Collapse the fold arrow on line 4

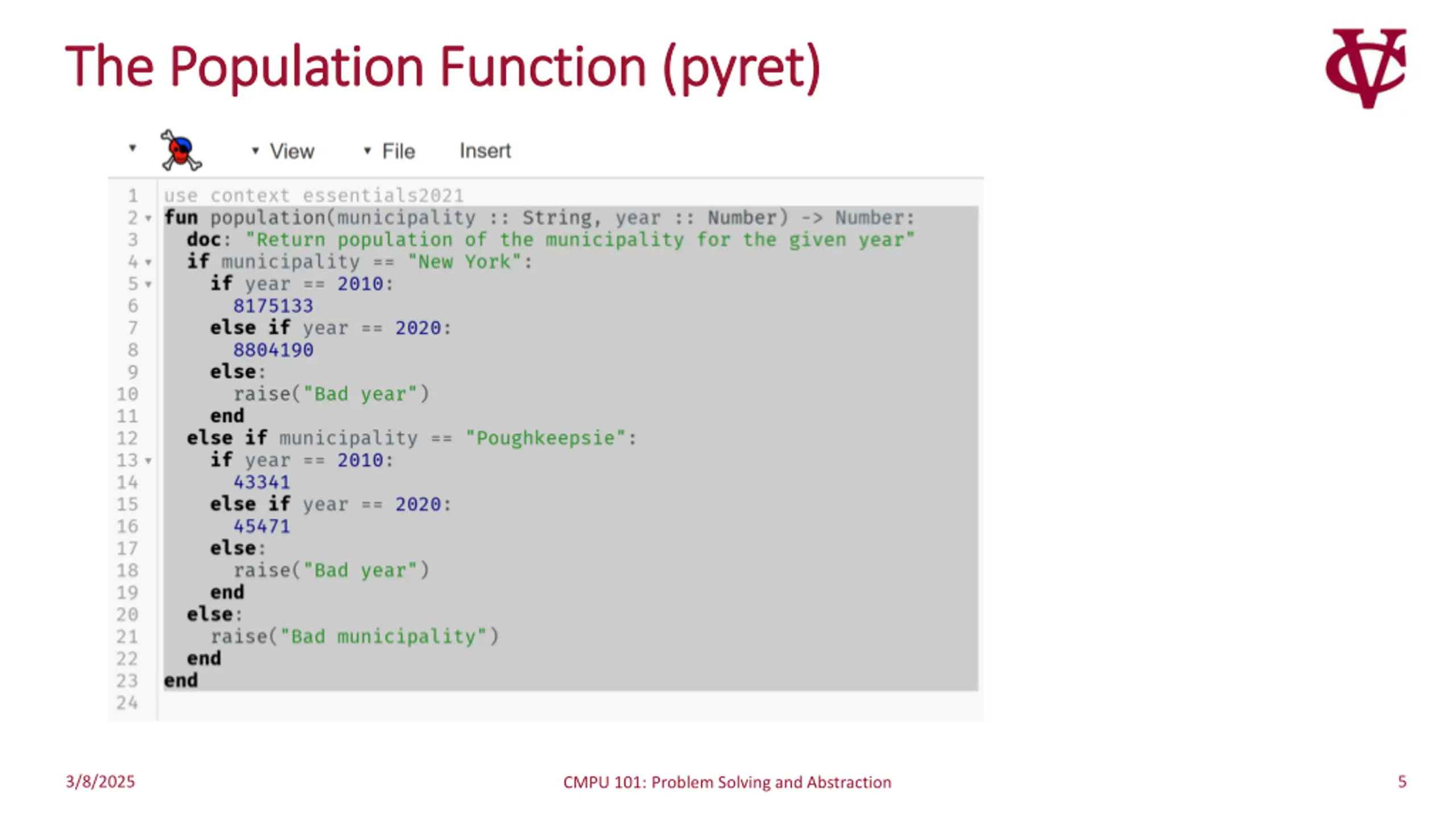[x=148, y=262]
